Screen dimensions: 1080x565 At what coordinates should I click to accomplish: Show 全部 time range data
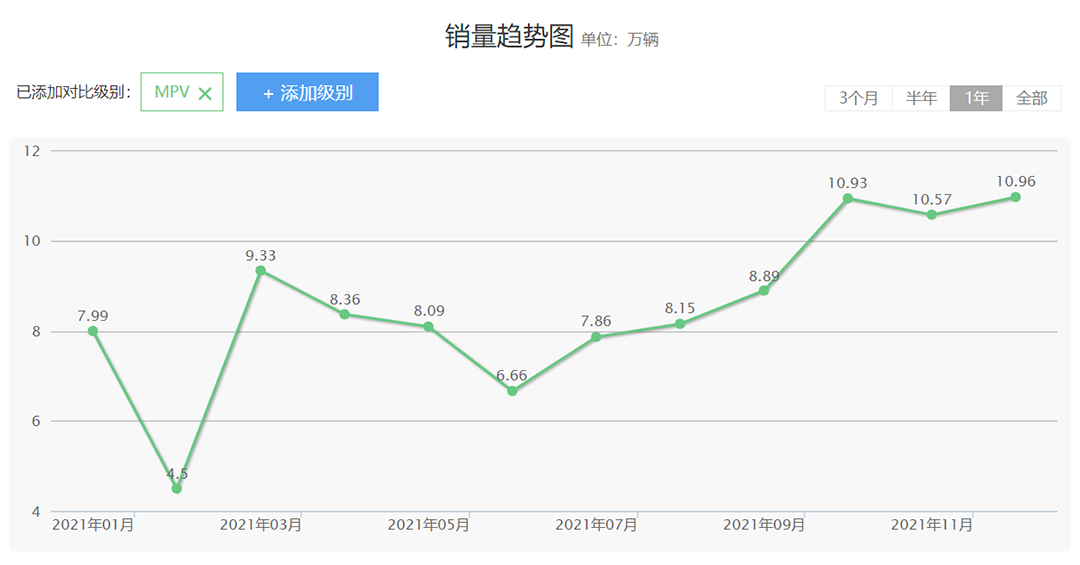tap(1031, 98)
